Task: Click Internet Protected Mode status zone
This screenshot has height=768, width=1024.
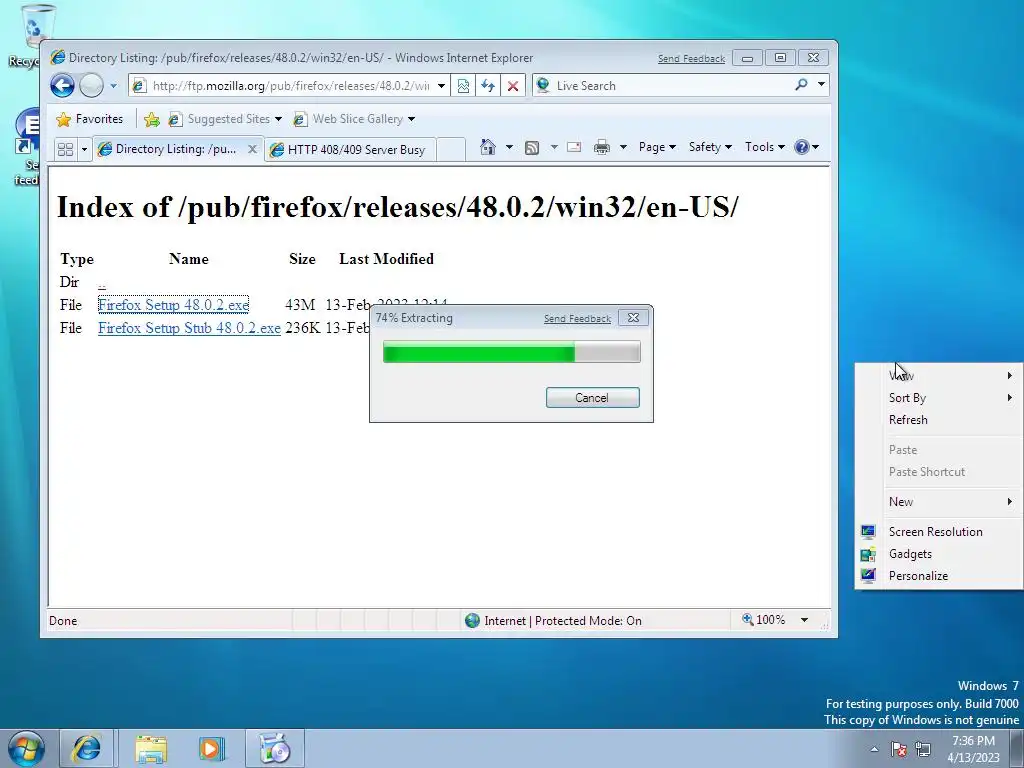Action: 553,620
